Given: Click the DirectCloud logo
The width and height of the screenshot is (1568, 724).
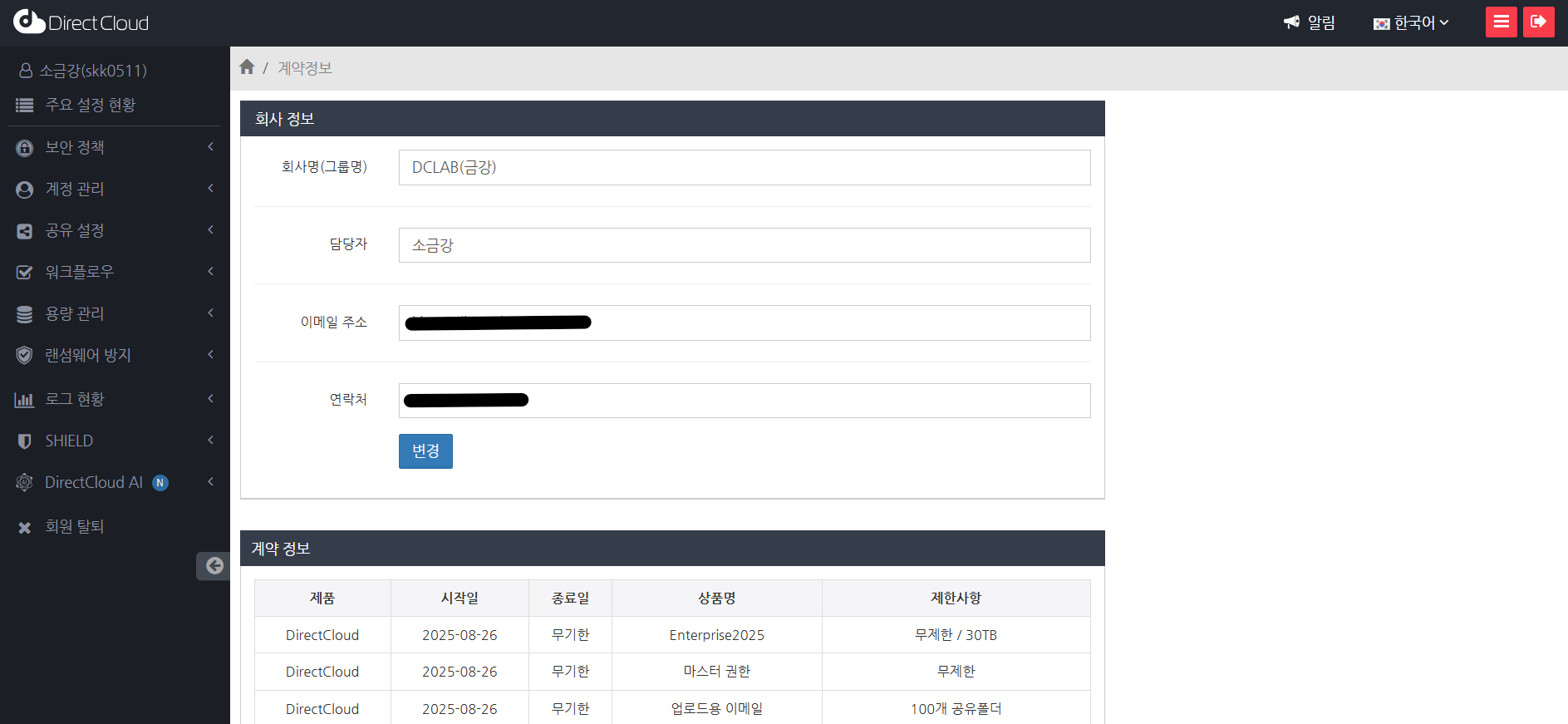Looking at the screenshot, I should 81,22.
